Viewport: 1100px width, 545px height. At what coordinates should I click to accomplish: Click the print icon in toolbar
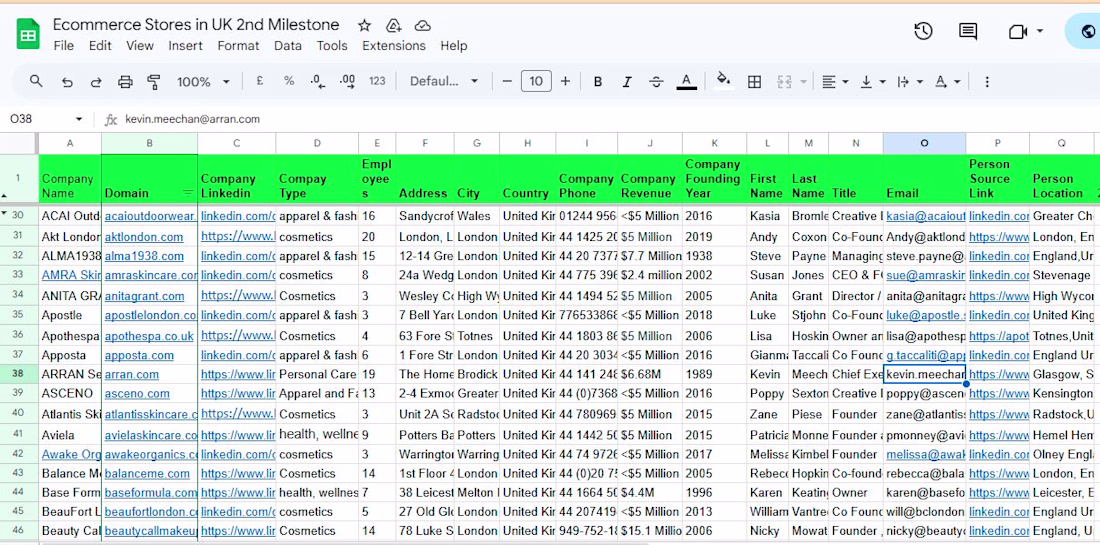tap(125, 81)
